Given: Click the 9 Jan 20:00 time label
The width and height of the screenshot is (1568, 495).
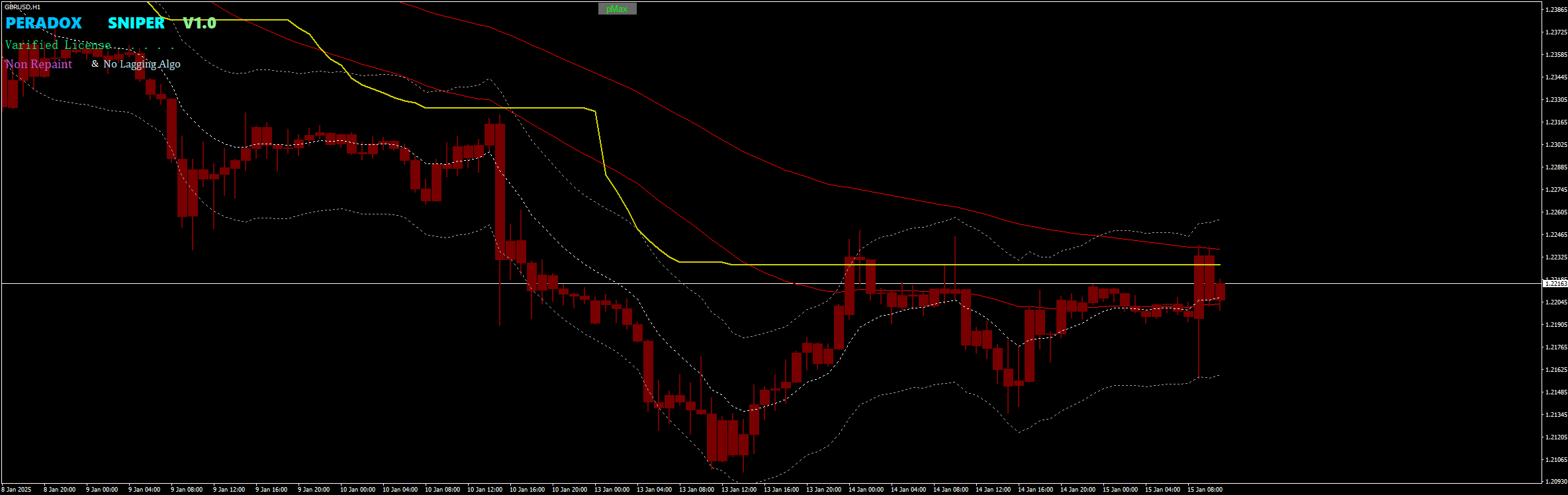Looking at the screenshot, I should [314, 490].
